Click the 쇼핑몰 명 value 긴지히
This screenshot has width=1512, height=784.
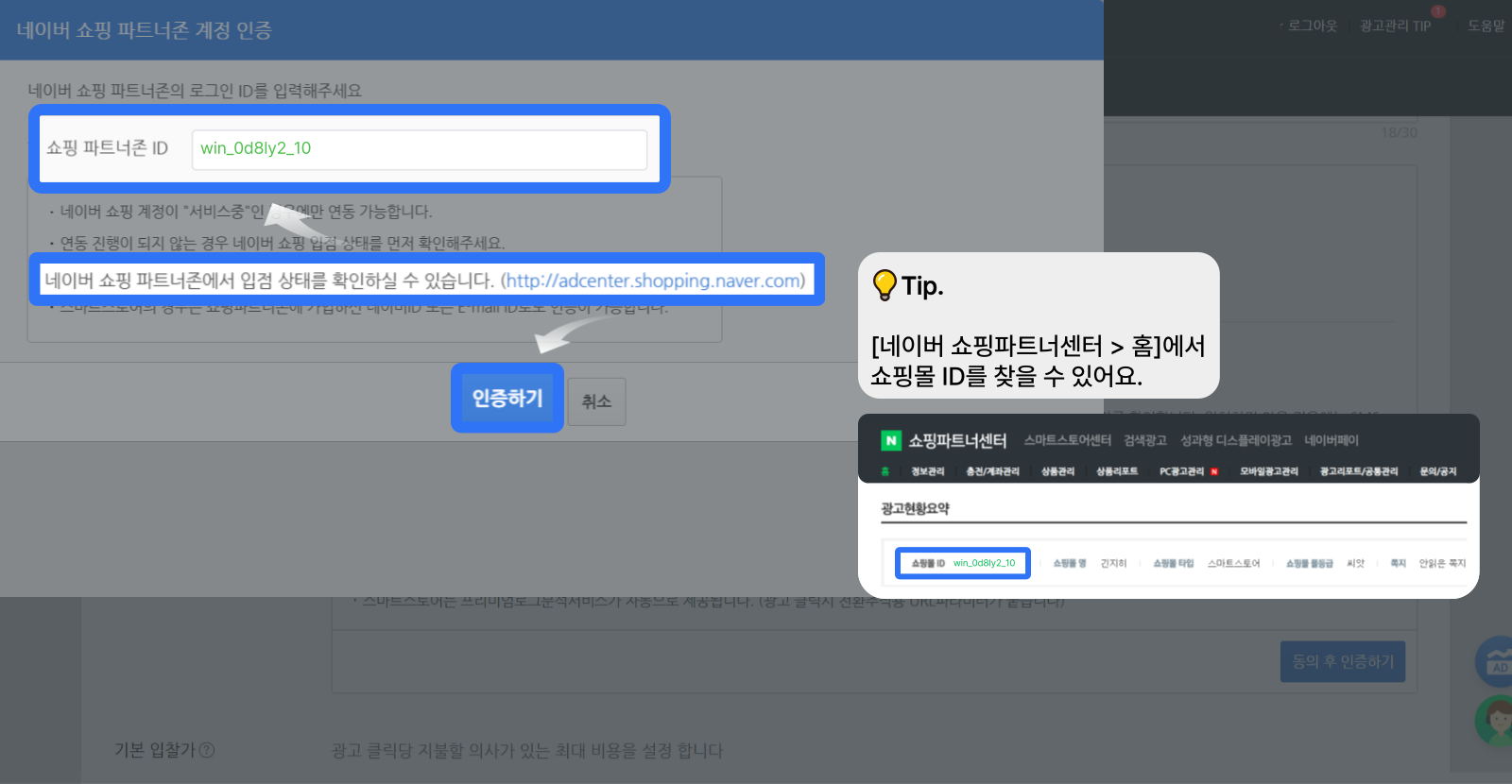(1113, 563)
